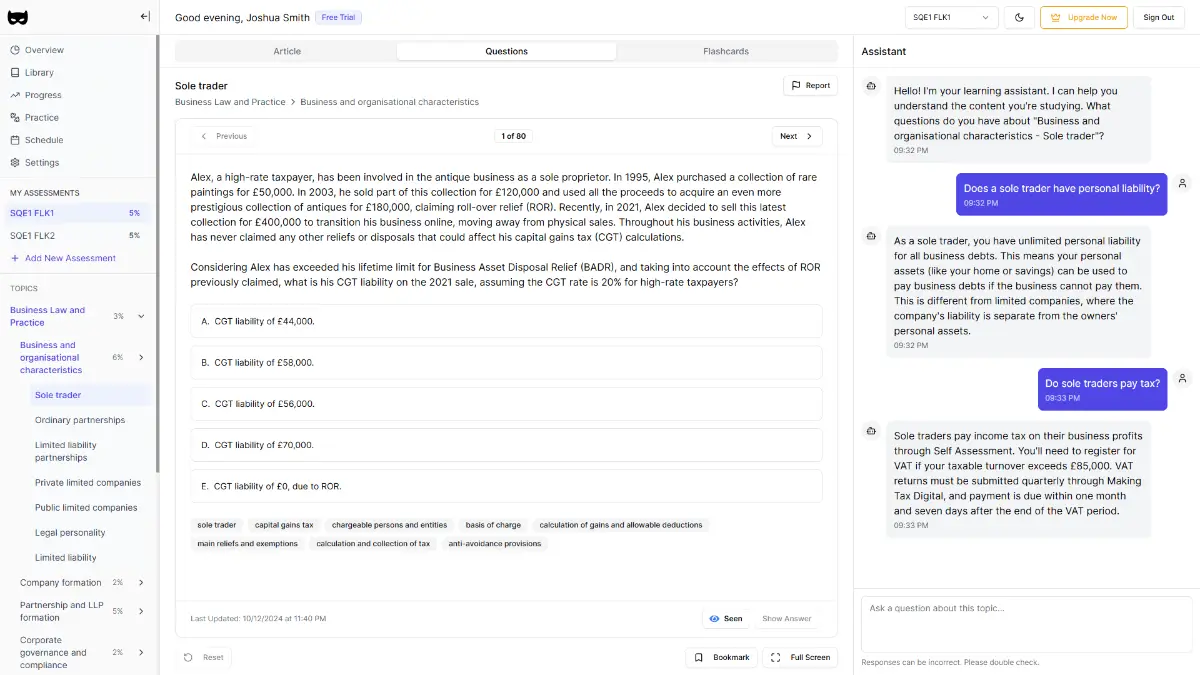Screen dimensions: 1200x675
Task: Go to the Next question
Action: click(x=797, y=136)
